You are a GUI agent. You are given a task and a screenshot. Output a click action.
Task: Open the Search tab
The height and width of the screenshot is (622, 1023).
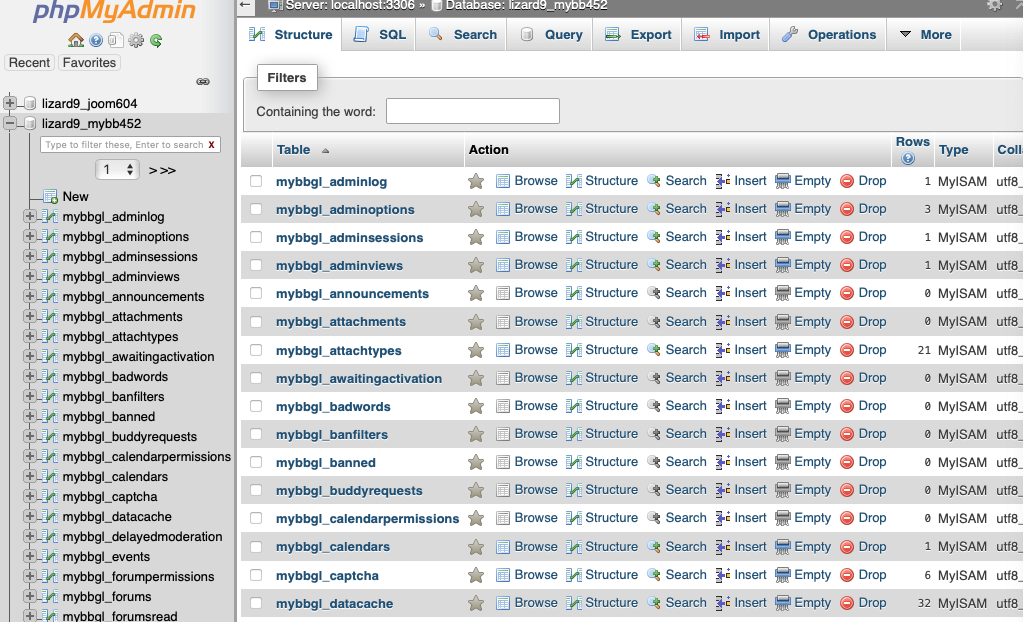463,35
